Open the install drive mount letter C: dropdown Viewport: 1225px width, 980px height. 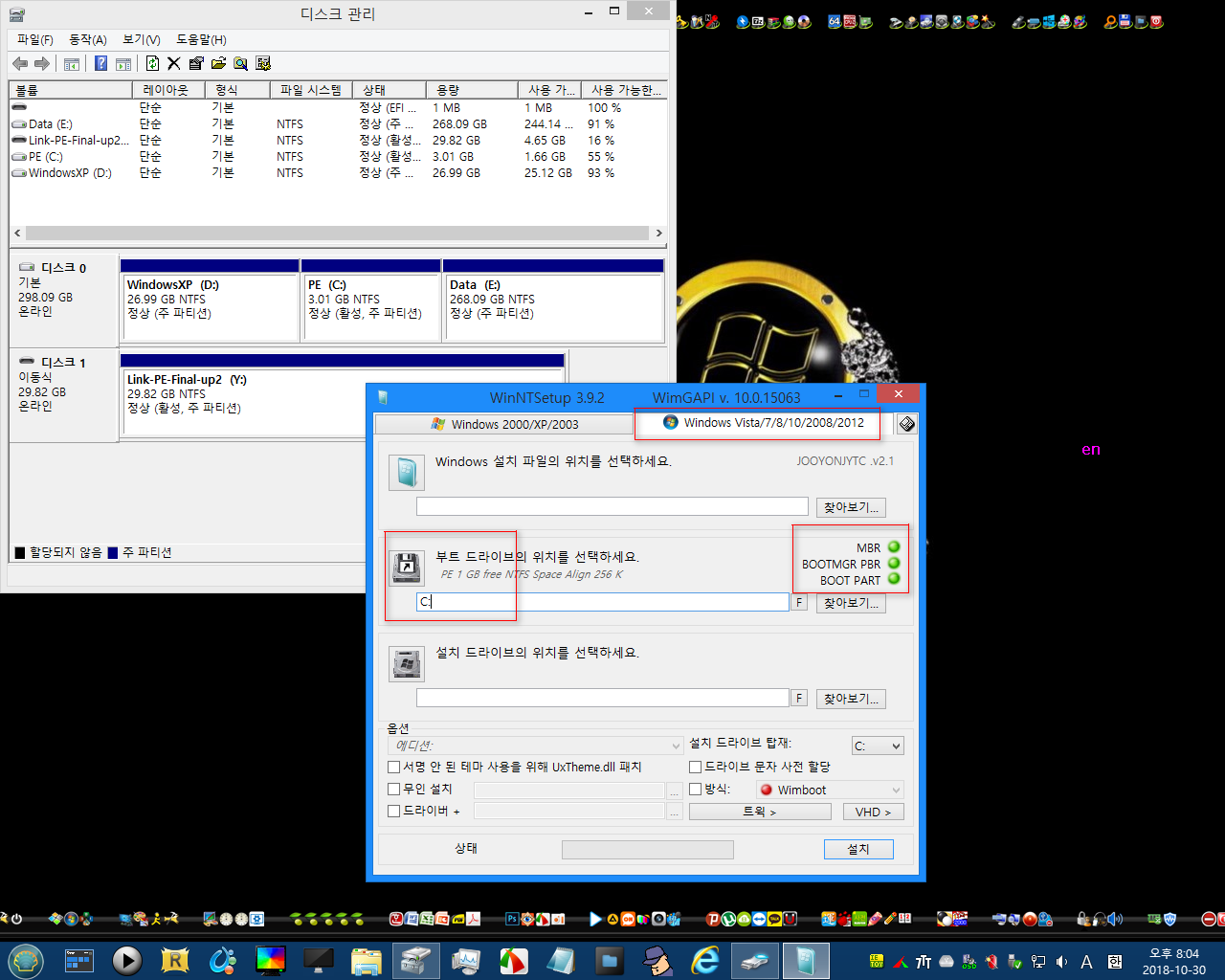point(878,746)
